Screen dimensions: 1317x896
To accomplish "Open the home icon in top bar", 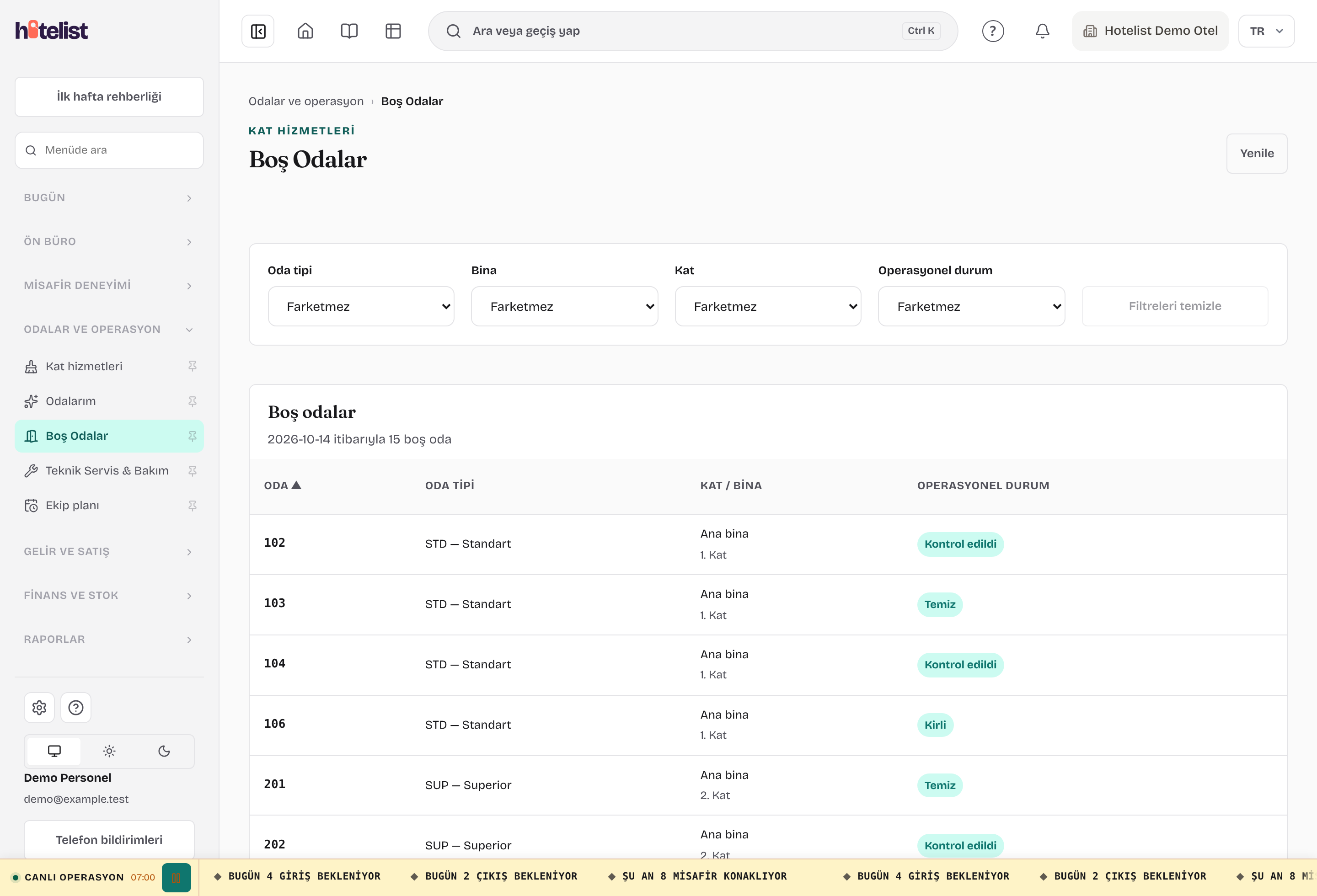I will (305, 31).
